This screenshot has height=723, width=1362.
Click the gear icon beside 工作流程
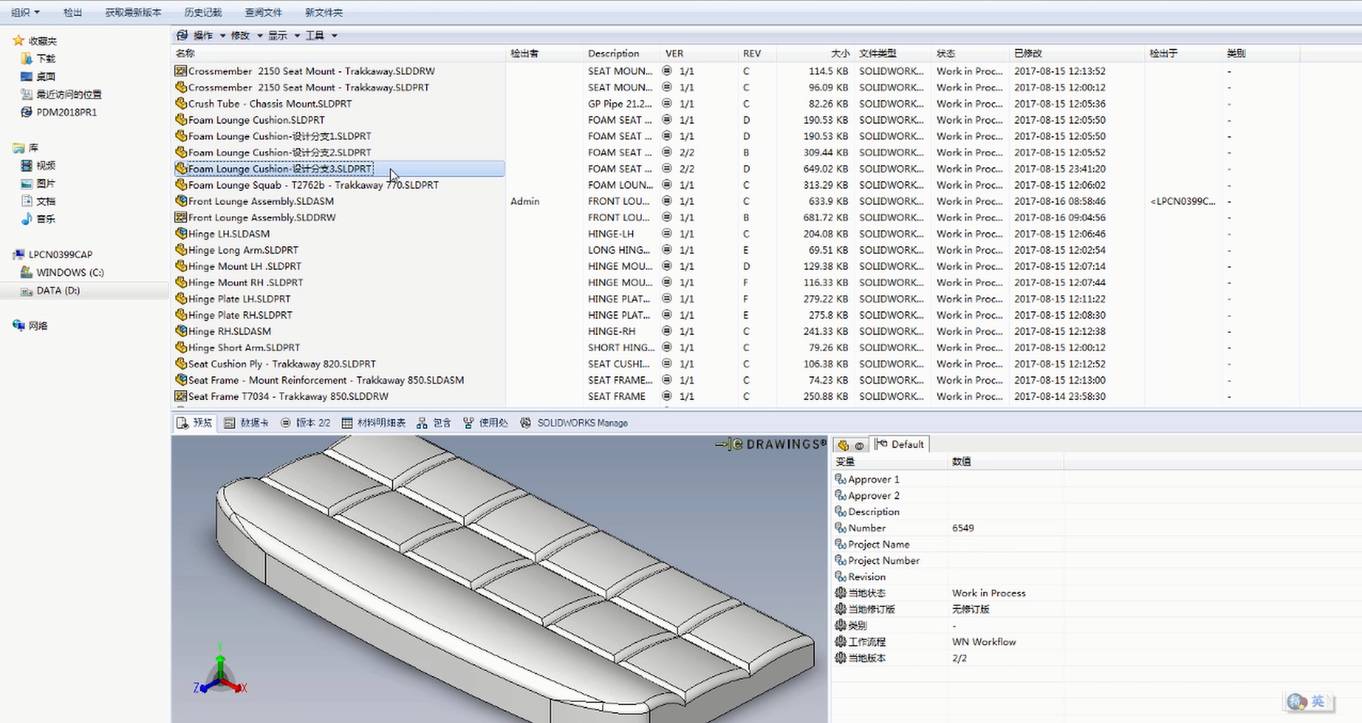[x=840, y=642]
